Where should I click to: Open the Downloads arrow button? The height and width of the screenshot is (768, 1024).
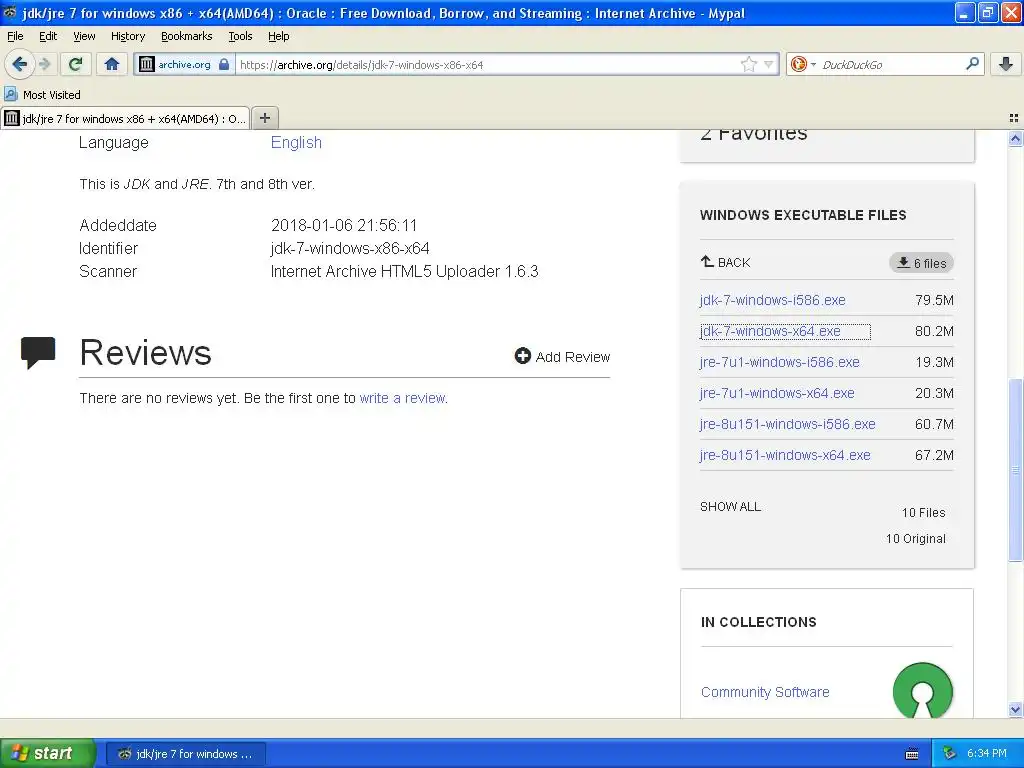(x=1006, y=64)
